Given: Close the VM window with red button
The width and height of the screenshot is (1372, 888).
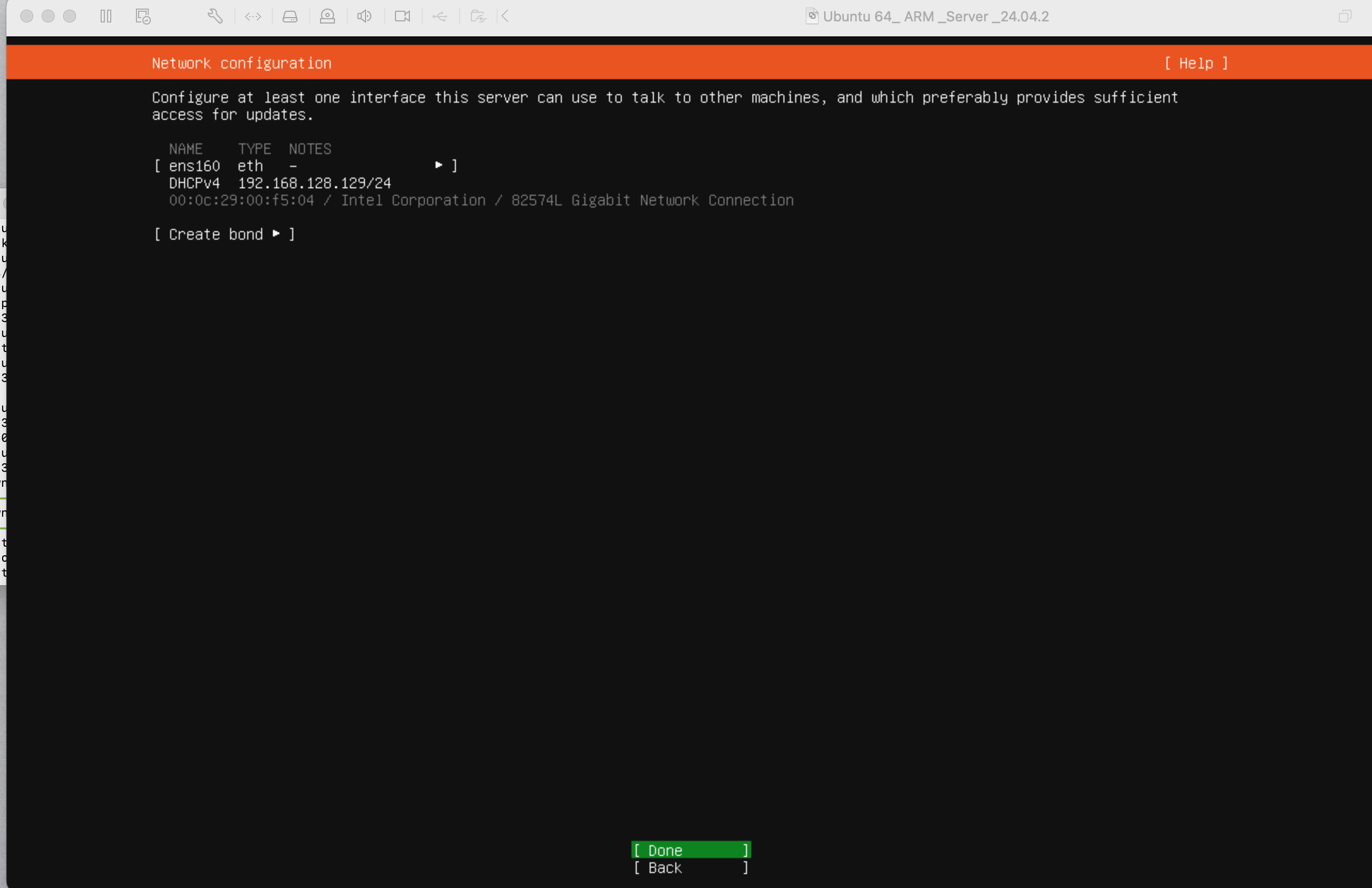Looking at the screenshot, I should click(27, 16).
